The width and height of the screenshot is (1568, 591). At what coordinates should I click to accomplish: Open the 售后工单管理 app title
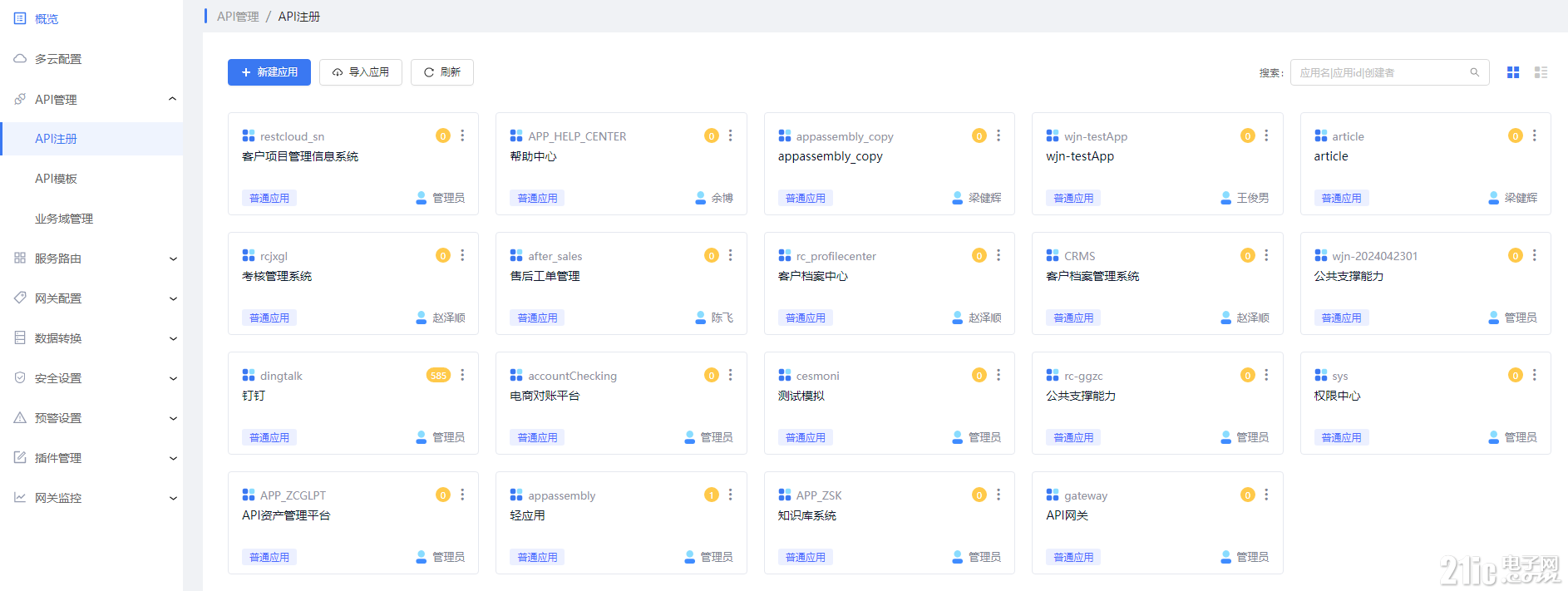pyautogui.click(x=545, y=276)
